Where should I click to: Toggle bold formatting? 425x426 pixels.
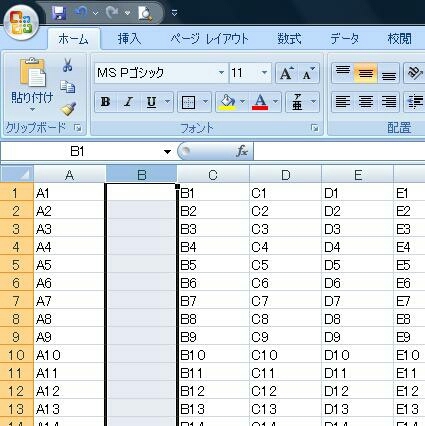(106, 102)
